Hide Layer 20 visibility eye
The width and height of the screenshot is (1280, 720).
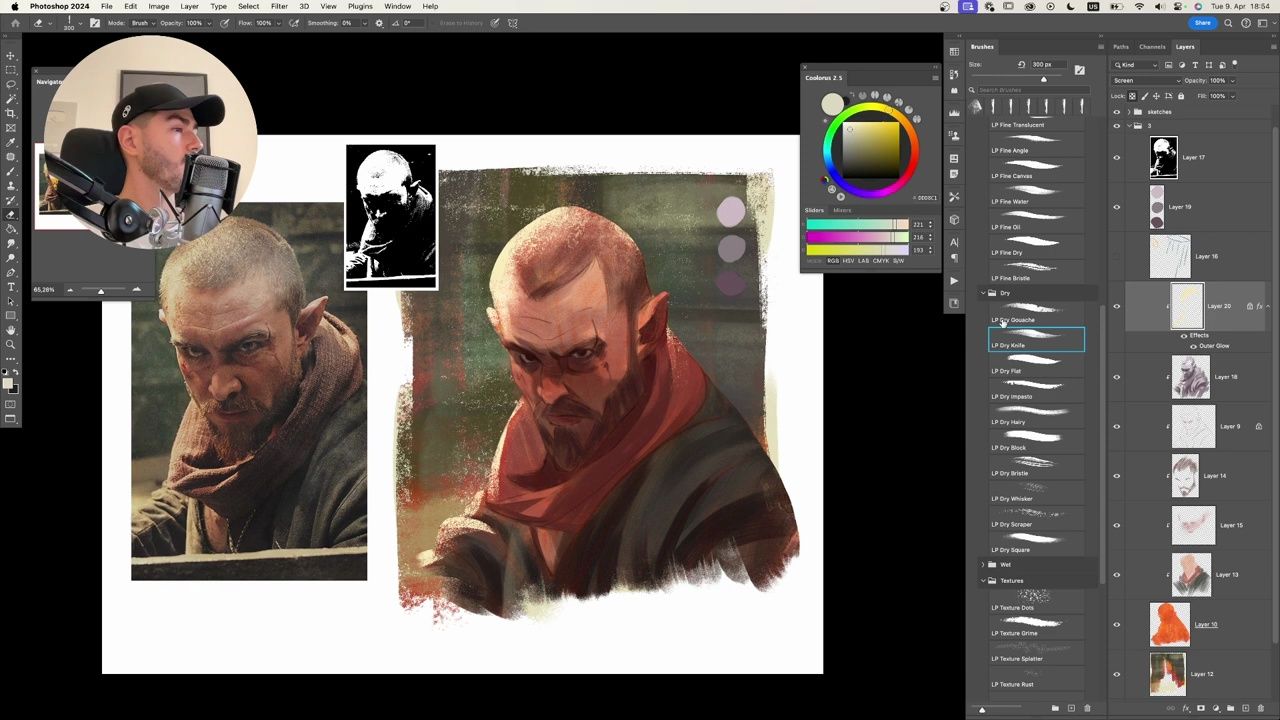click(1117, 306)
